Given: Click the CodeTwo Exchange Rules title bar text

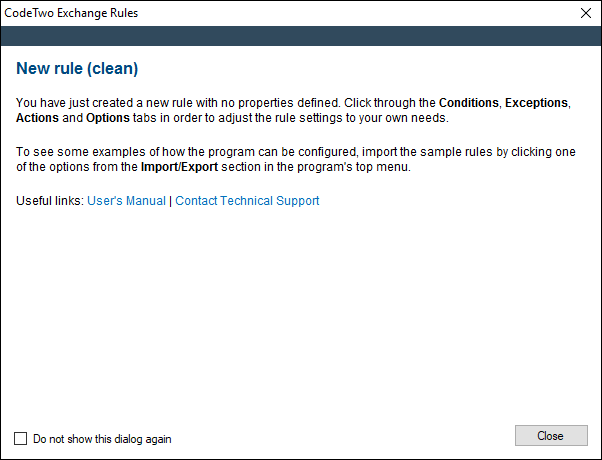Looking at the screenshot, I should 71,13.
